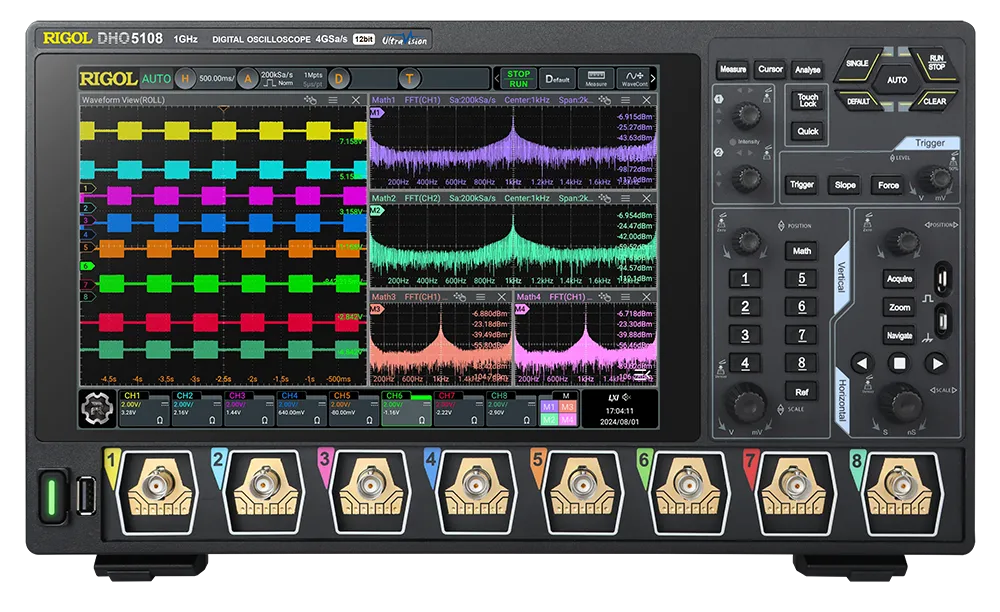Click the hardware Cursor key
The height and width of the screenshot is (612, 1000).
[770, 69]
